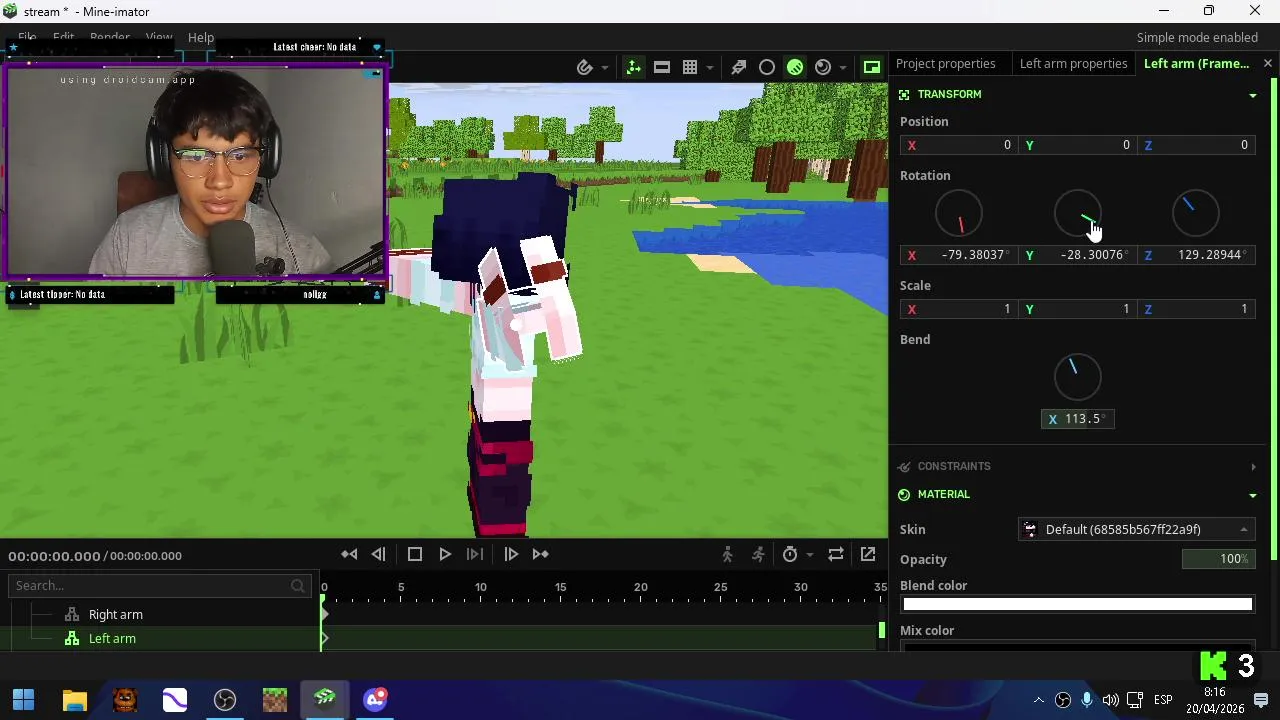The height and width of the screenshot is (720, 1280).
Task: Click the Bend angle dial
Action: [1077, 377]
